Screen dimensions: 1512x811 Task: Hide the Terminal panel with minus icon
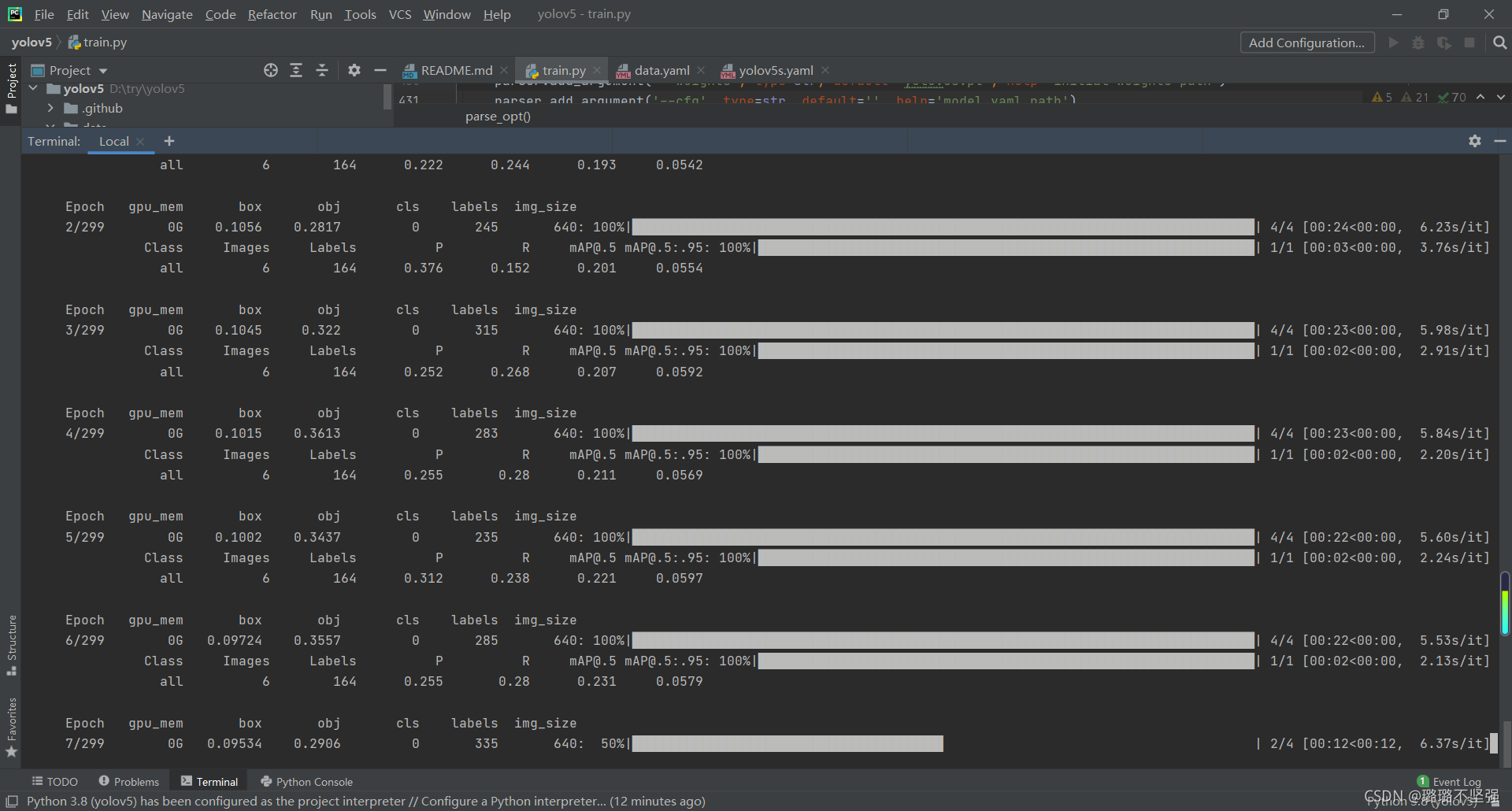pos(1500,141)
